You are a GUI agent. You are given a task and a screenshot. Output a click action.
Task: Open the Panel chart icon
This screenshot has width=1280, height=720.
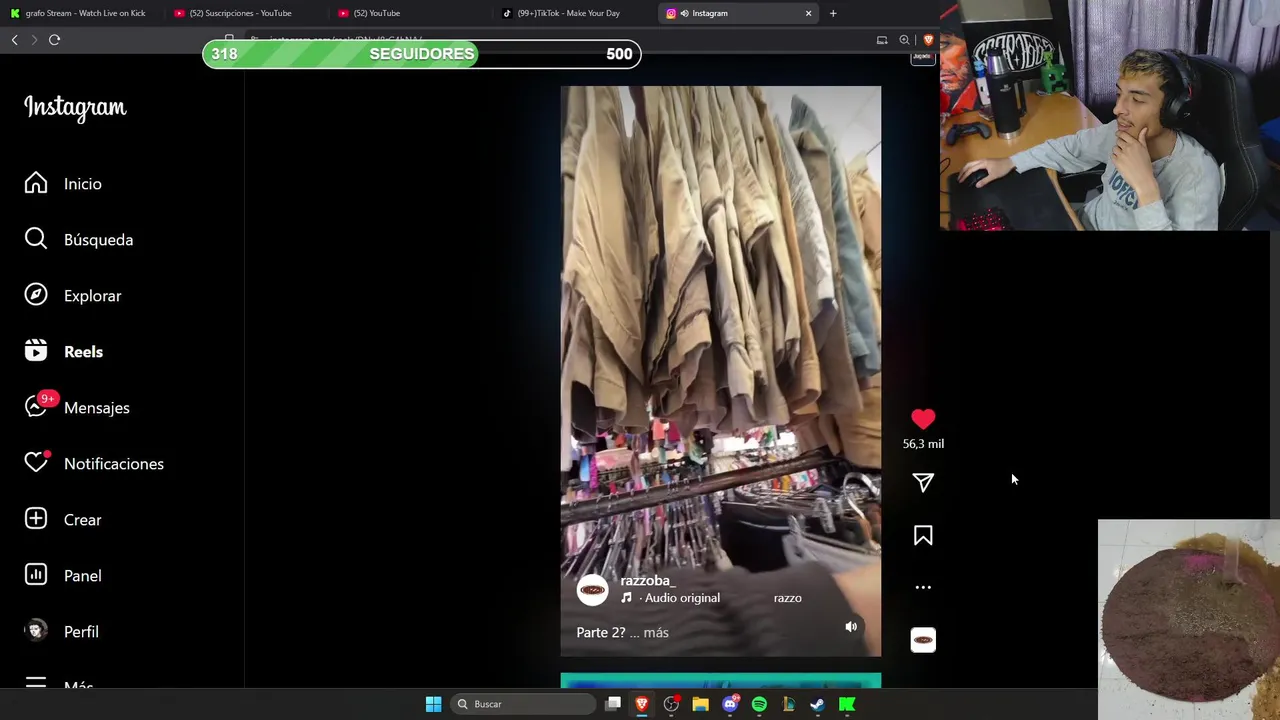36,575
